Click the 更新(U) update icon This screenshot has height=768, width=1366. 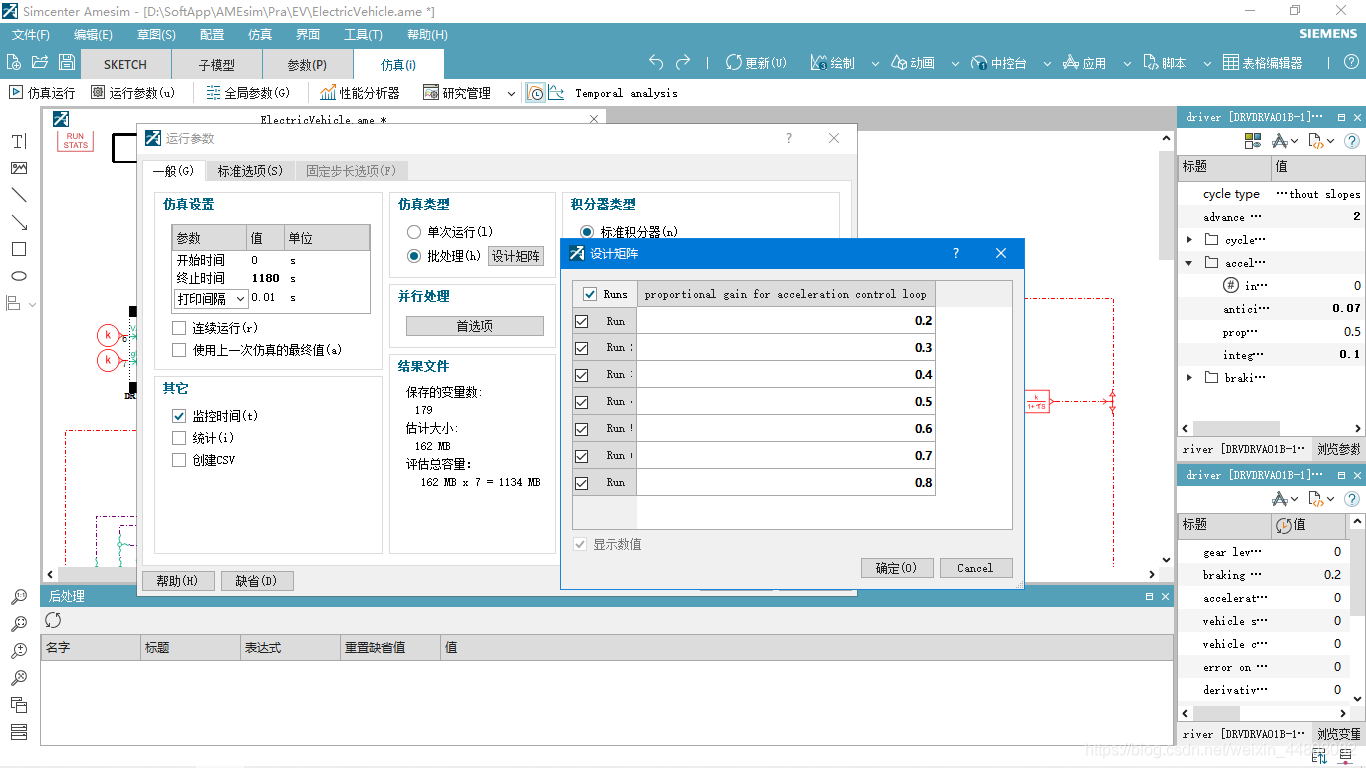pyautogui.click(x=757, y=63)
